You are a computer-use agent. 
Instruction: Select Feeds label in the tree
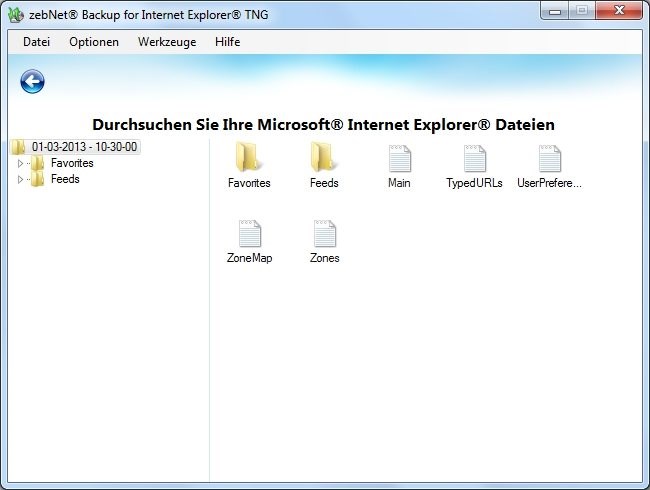[65, 179]
